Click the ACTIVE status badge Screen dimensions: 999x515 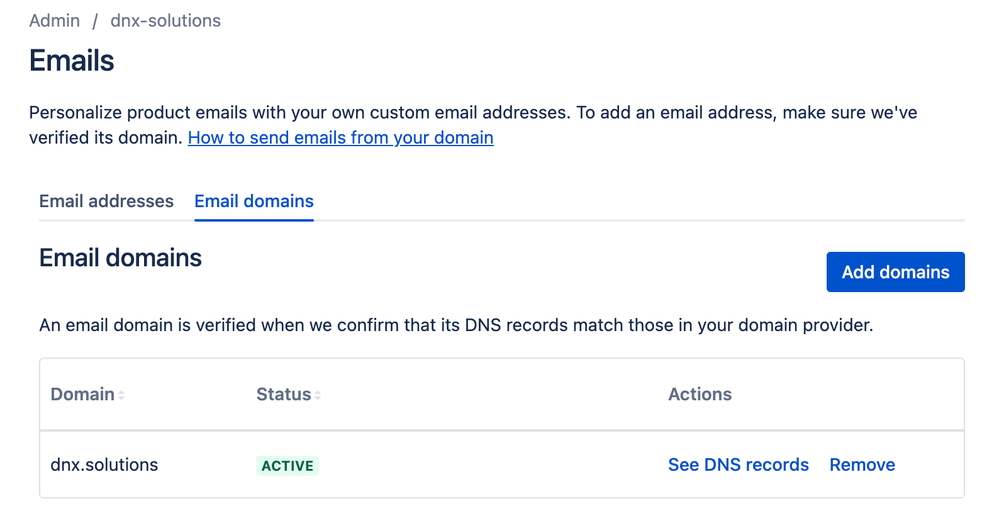287,466
